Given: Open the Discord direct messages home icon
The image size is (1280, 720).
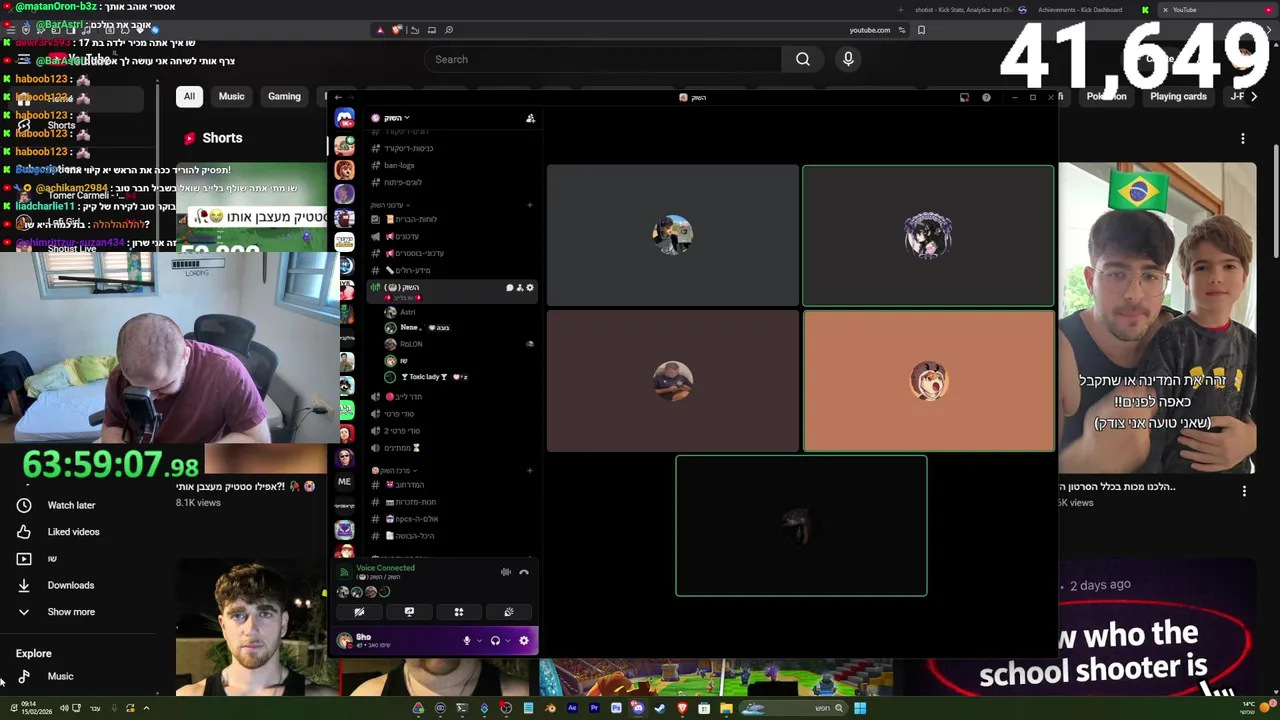Looking at the screenshot, I should click(x=344, y=120).
